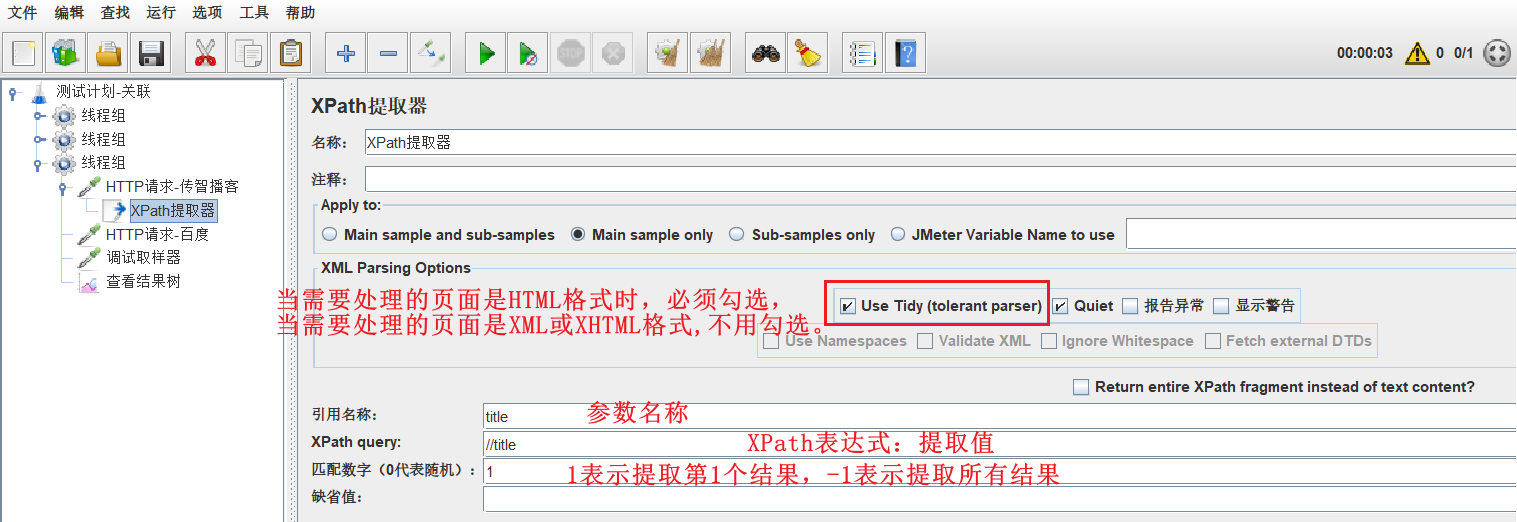
Task: Open the 选项 menu
Action: pyautogui.click(x=207, y=13)
